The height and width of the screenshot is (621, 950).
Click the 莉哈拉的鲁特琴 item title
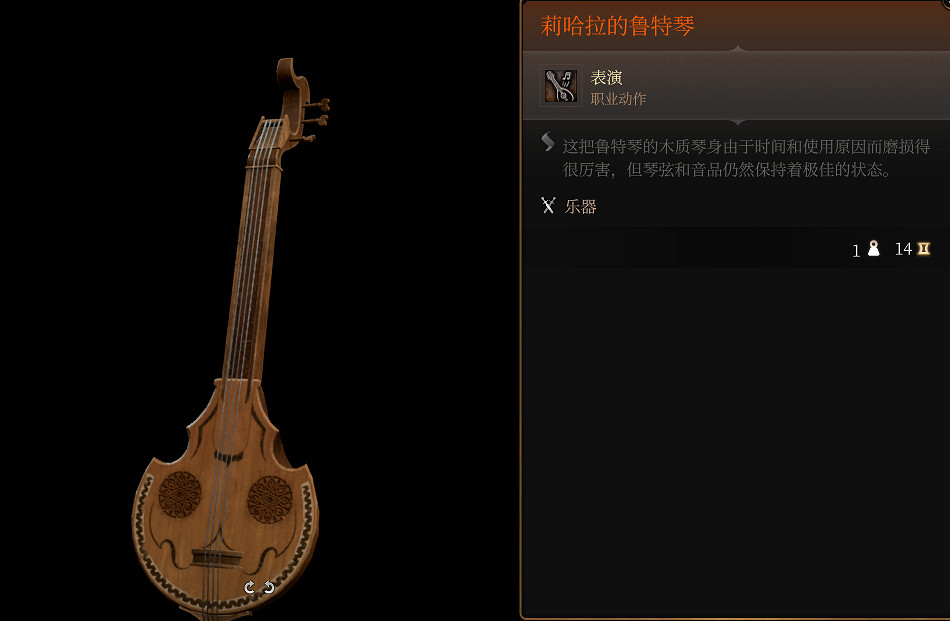tap(617, 26)
